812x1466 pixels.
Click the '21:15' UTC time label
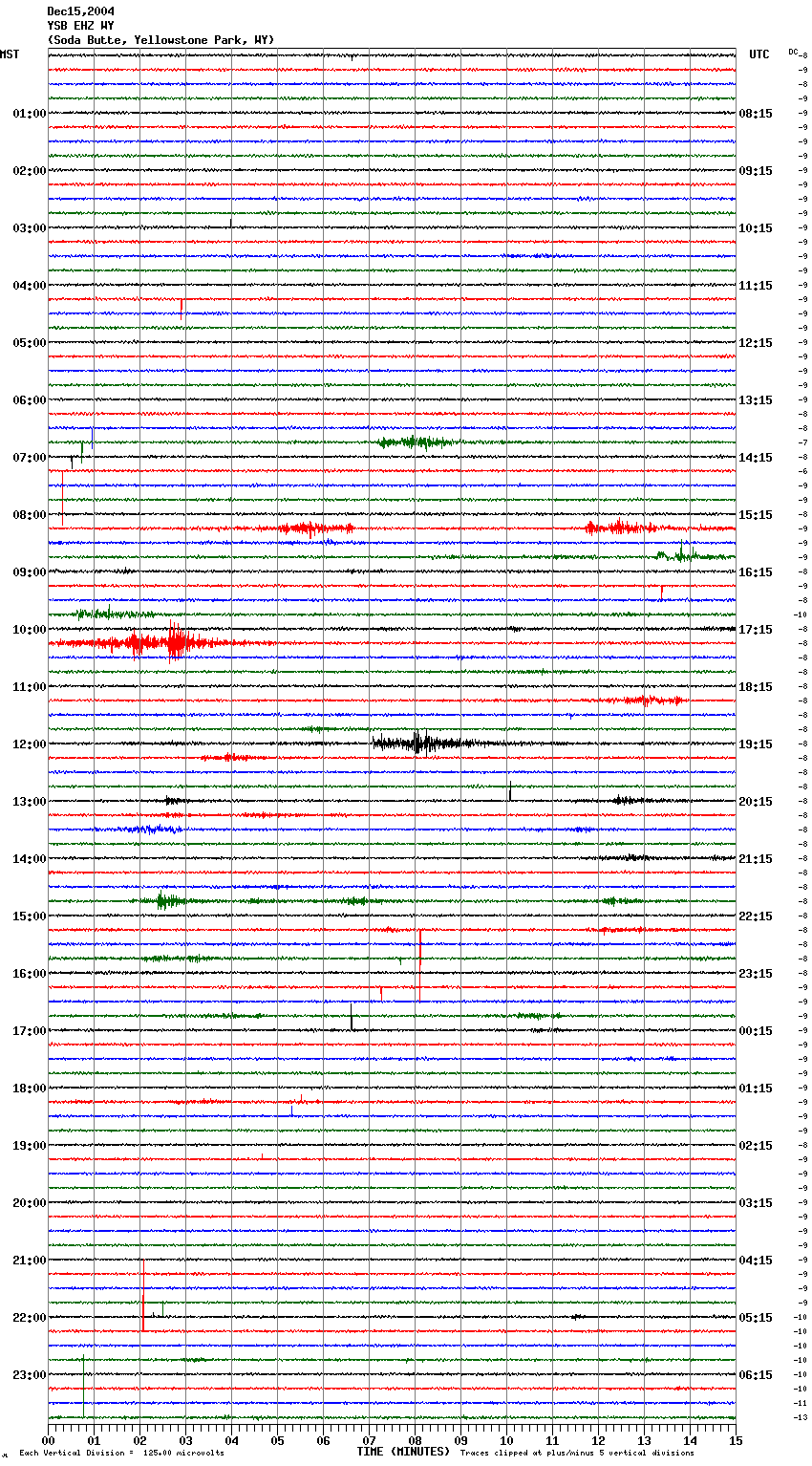756,859
